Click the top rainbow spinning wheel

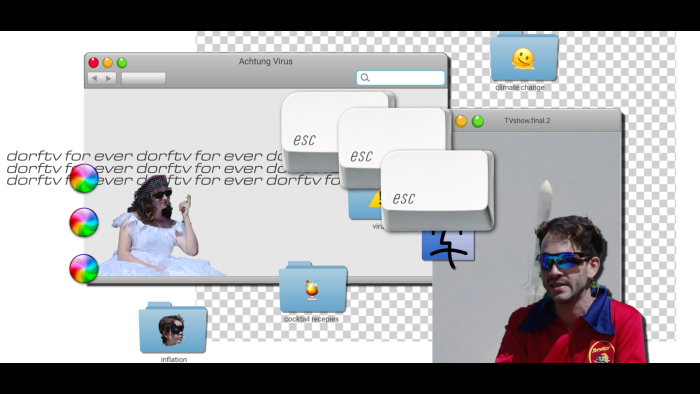pos(84,178)
